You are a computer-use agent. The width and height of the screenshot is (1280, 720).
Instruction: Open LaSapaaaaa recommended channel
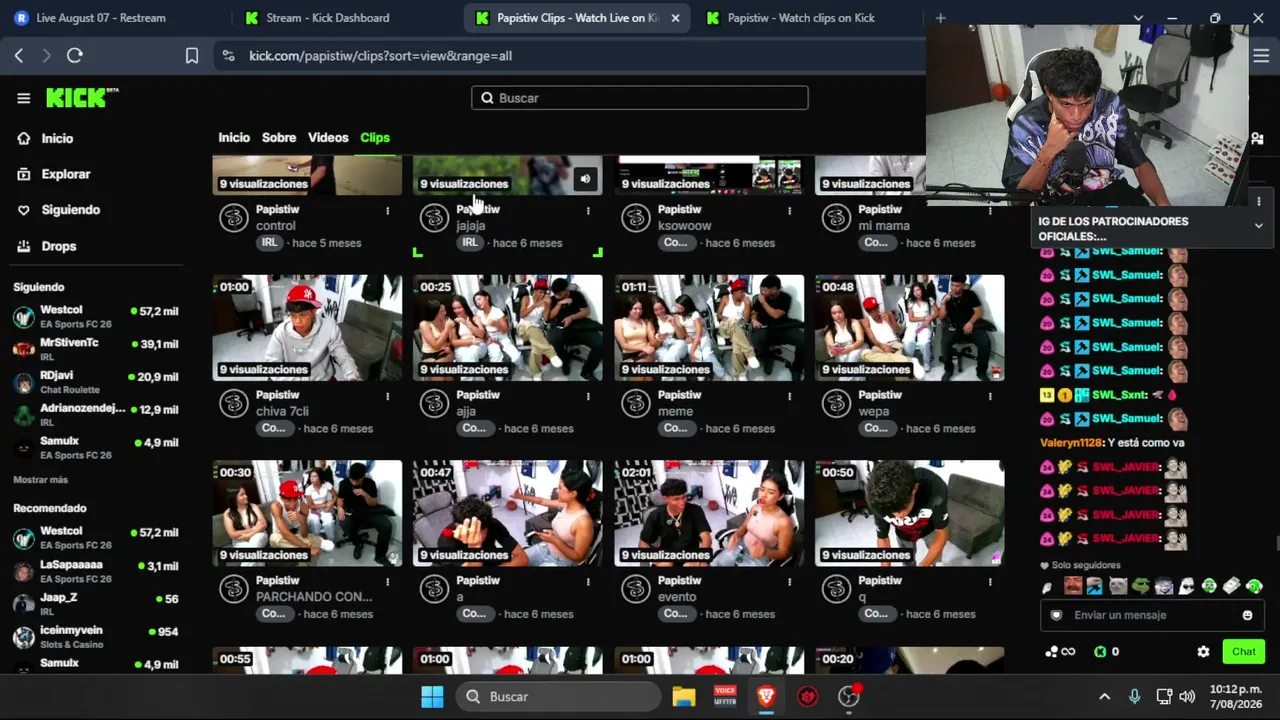96,571
